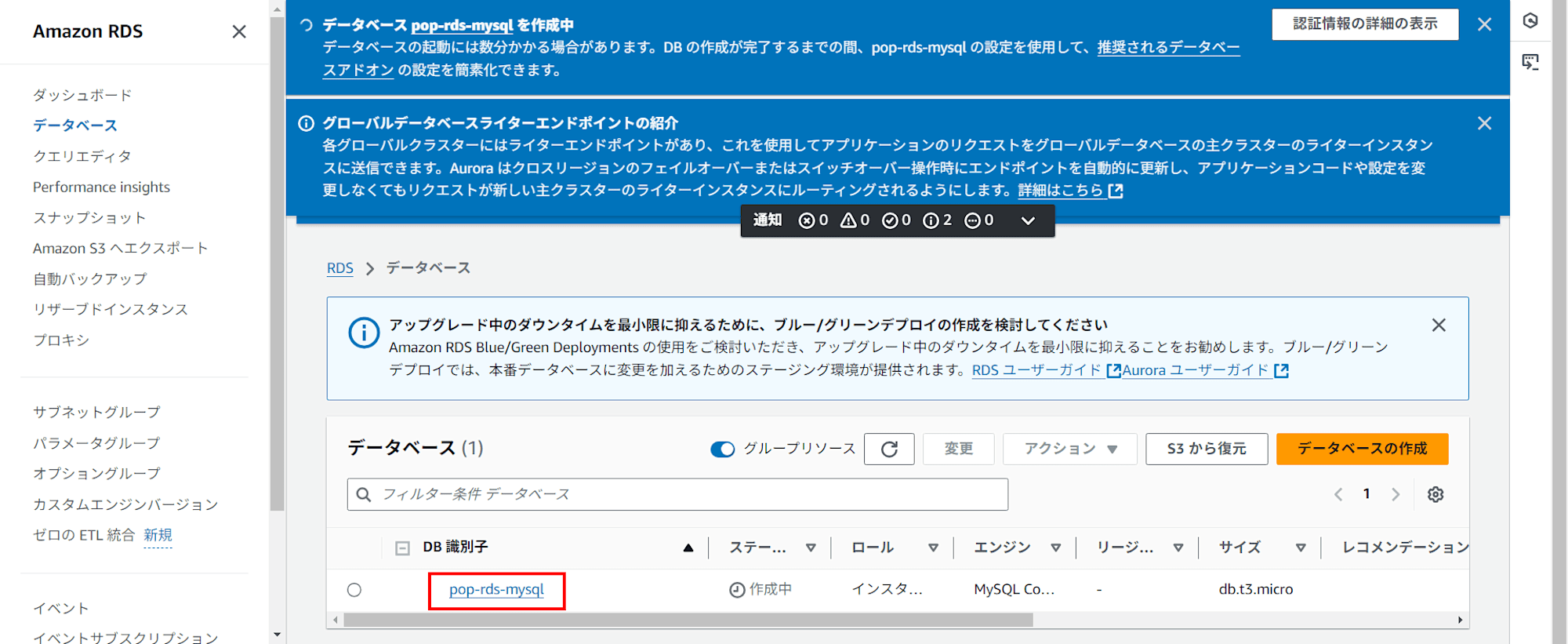Click RDS breadcrumb link

tap(340, 268)
